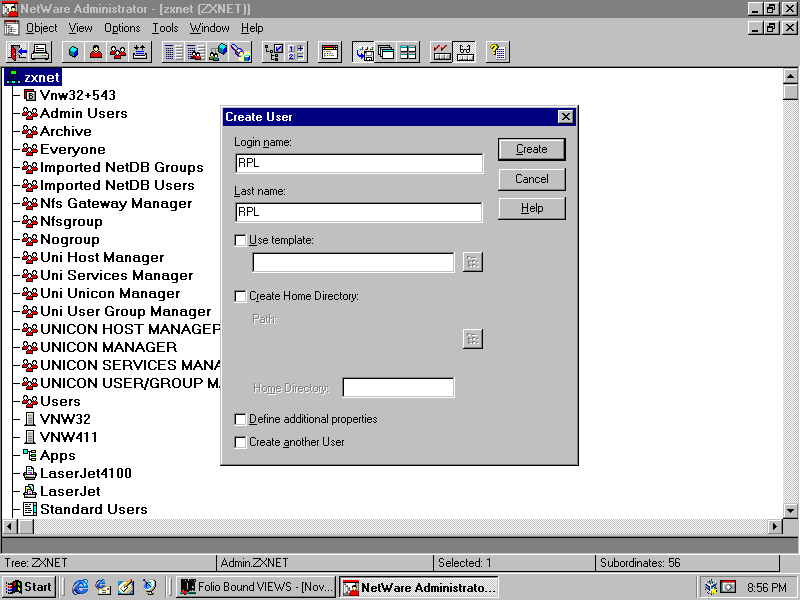The width and height of the screenshot is (800, 600).
Task: Click the tree with checkmark icon
Action: click(273, 52)
